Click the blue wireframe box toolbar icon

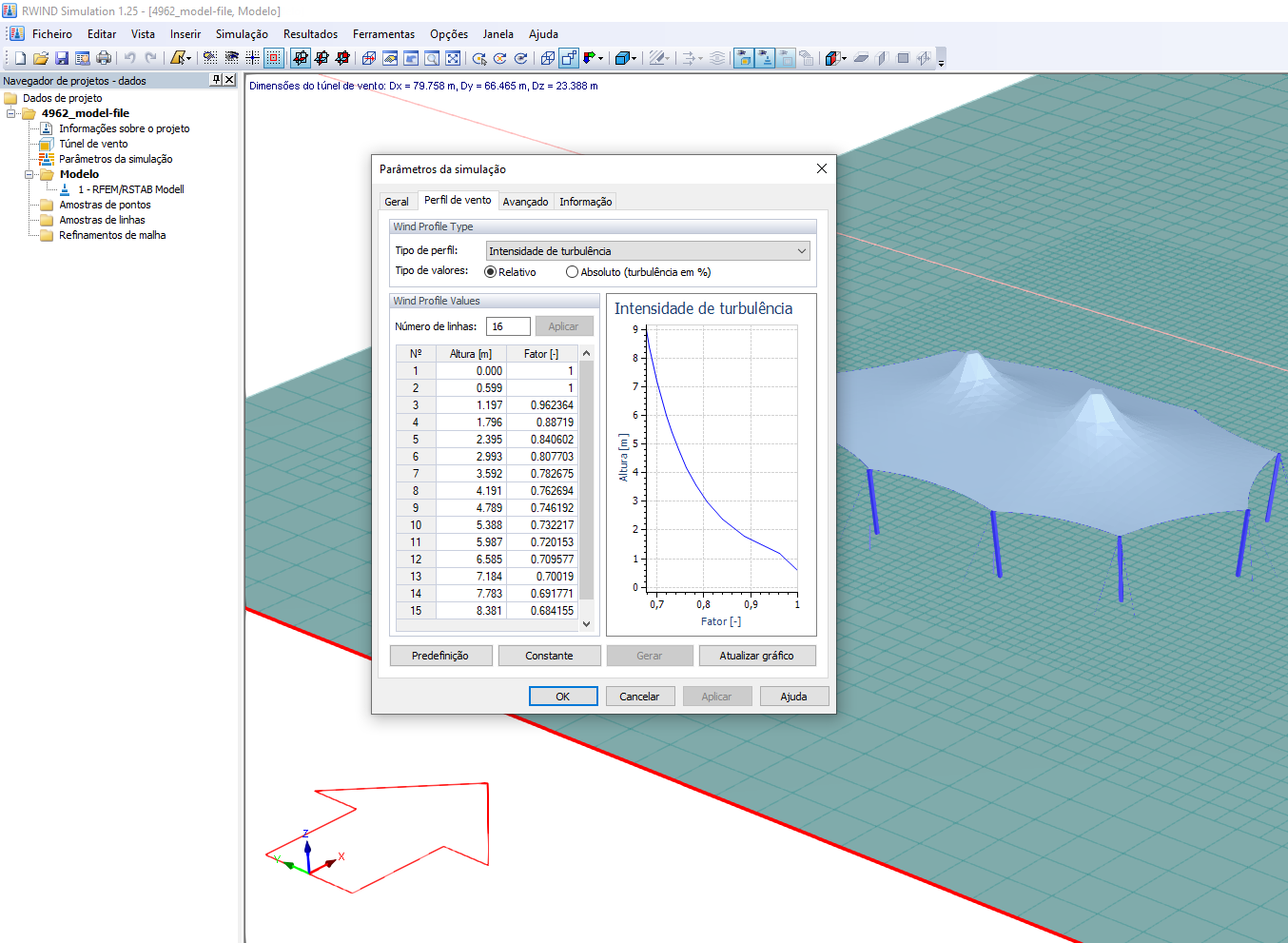pos(369,58)
